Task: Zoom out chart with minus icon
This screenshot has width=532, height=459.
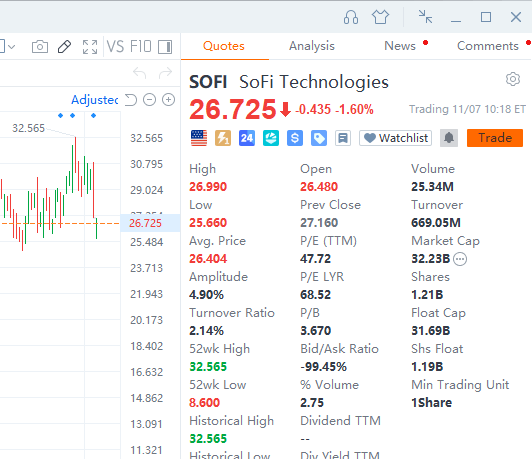Action: coord(149,100)
